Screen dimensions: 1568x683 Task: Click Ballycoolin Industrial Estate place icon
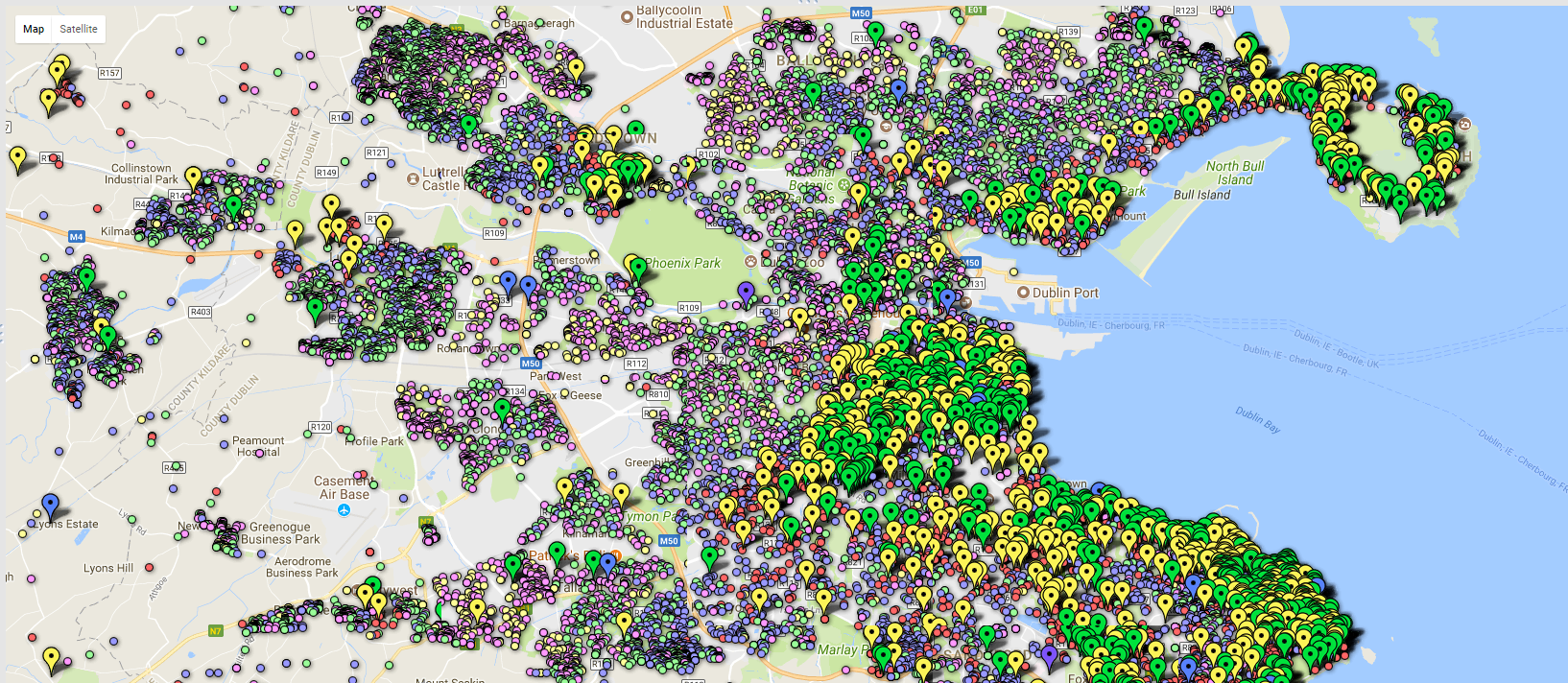click(x=627, y=16)
